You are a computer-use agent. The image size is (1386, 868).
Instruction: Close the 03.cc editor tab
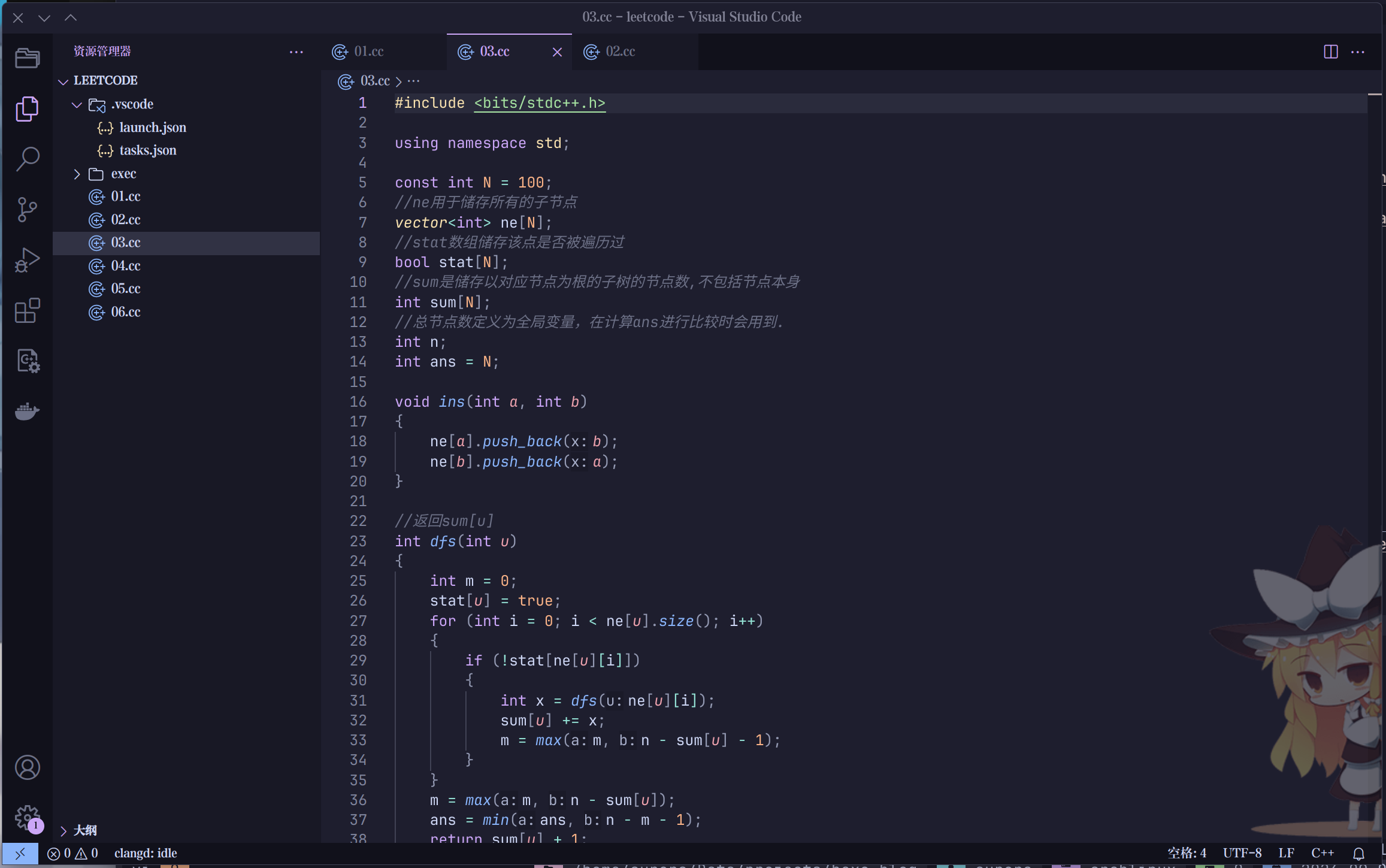tap(558, 52)
